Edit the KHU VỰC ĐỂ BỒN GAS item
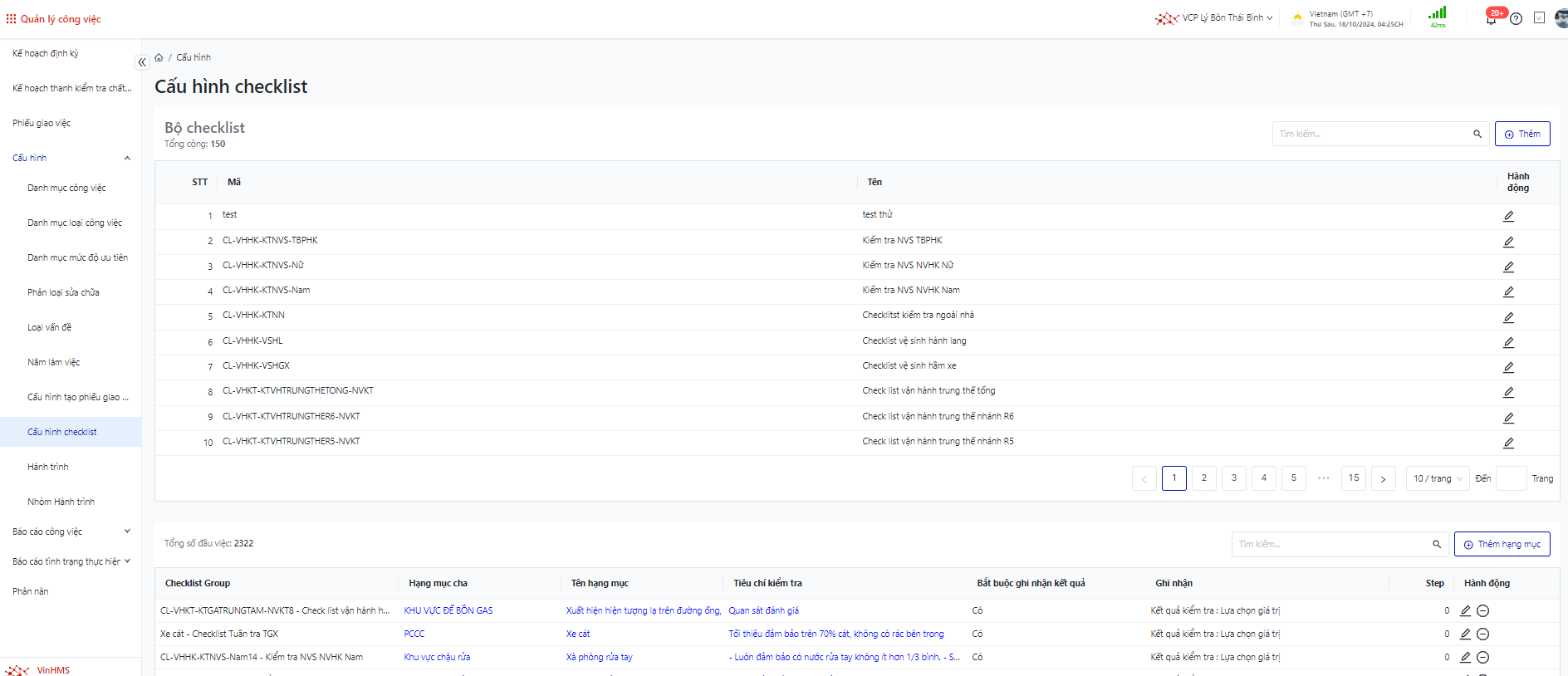The height and width of the screenshot is (676, 1568). 1465,610
